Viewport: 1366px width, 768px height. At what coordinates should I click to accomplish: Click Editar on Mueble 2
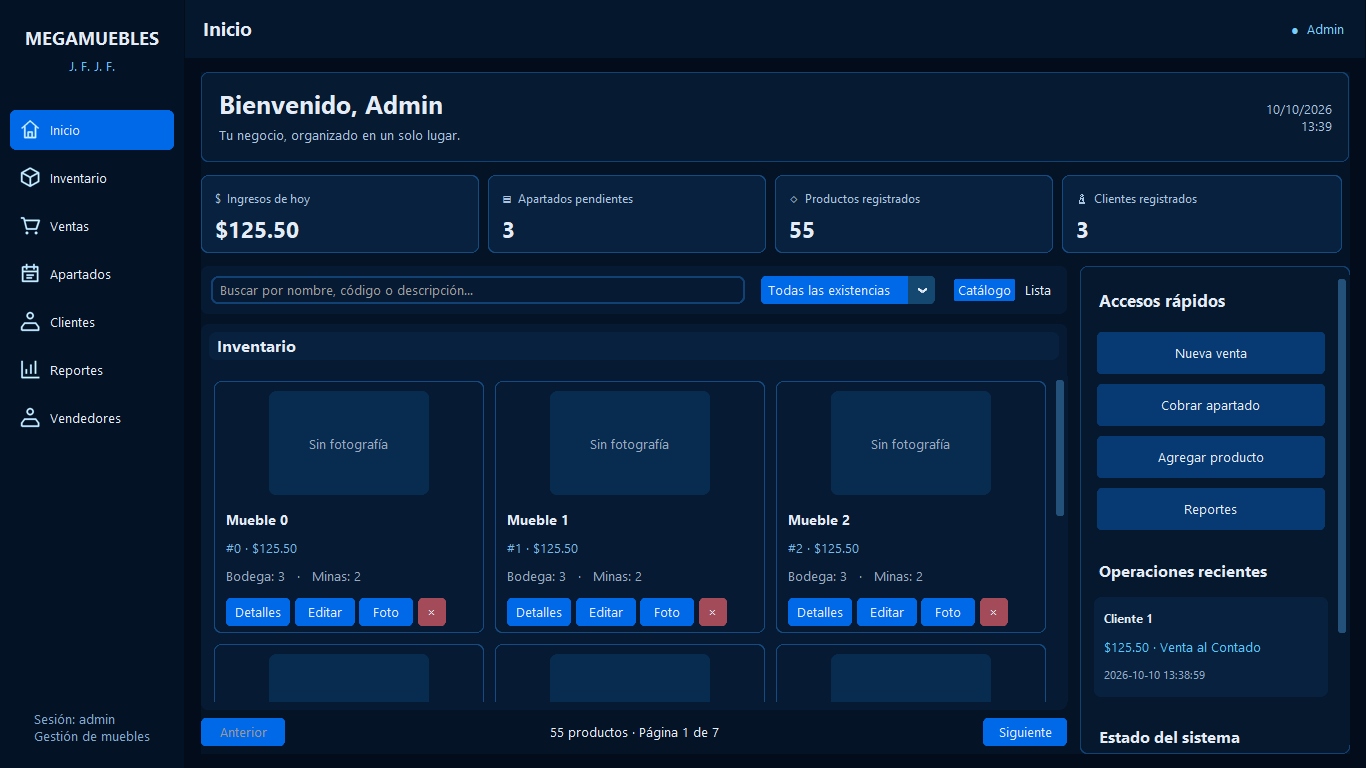tap(887, 612)
